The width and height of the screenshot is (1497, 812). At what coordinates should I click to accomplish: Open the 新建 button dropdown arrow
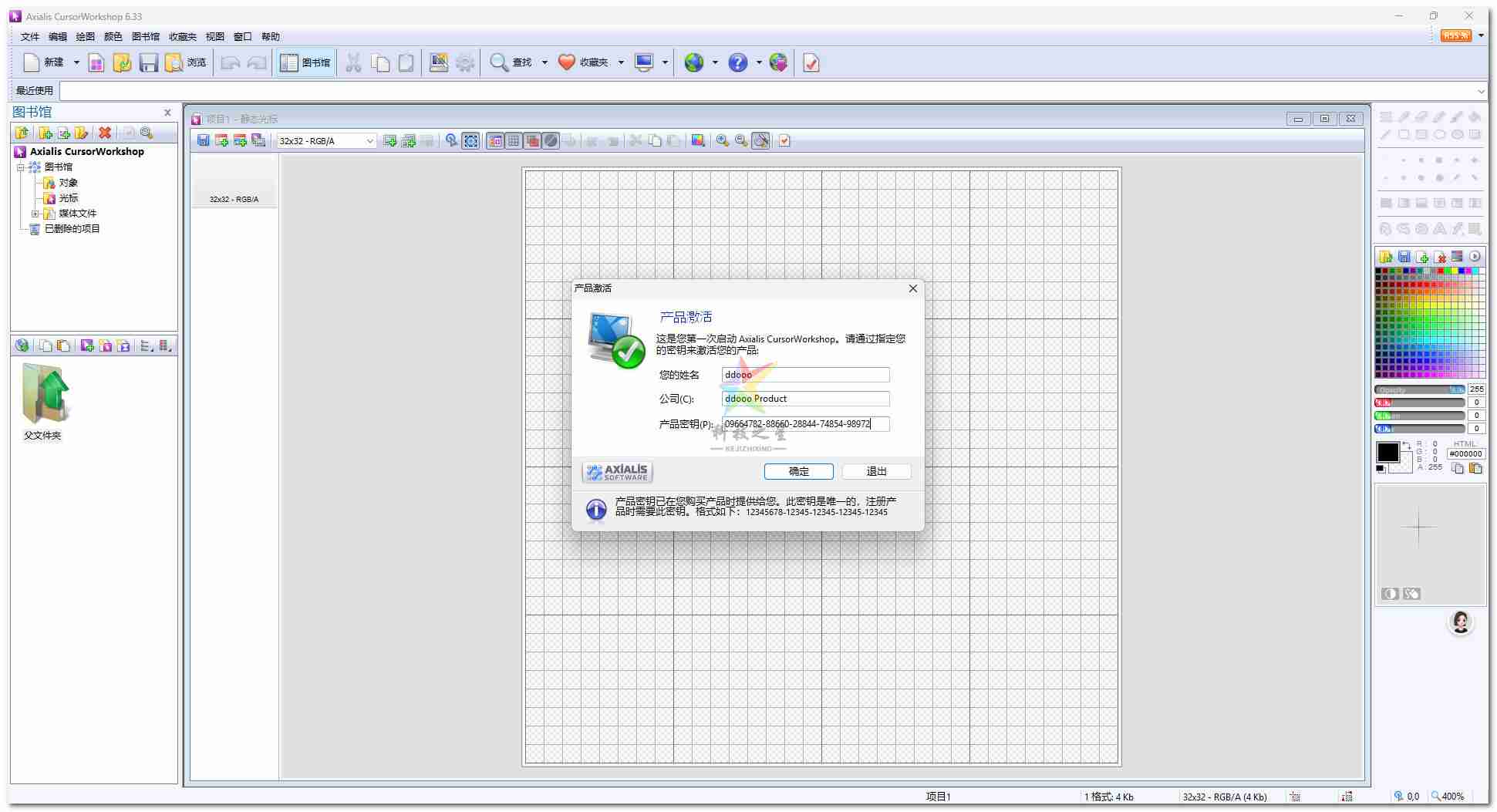pos(76,62)
